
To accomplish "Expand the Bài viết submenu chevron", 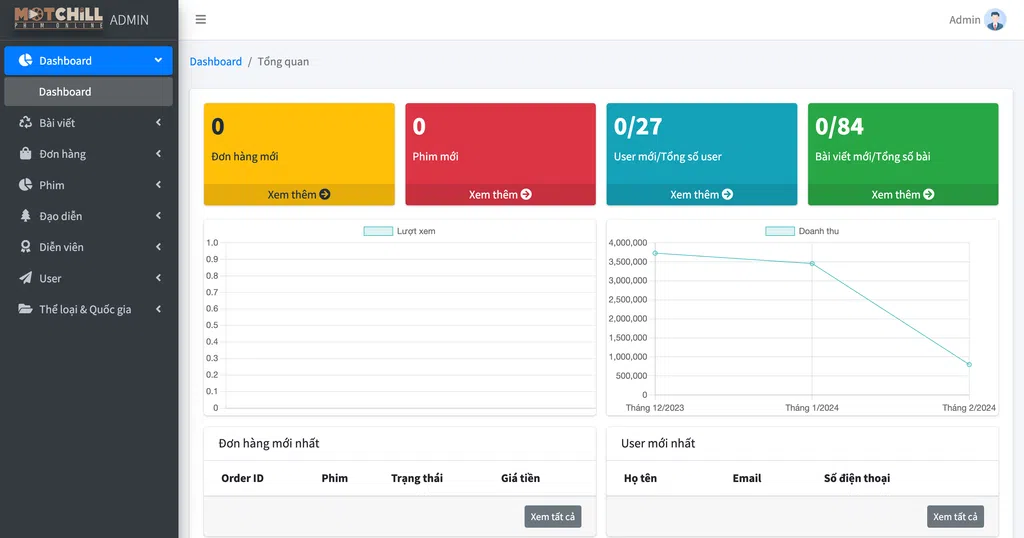I will (x=158, y=123).
